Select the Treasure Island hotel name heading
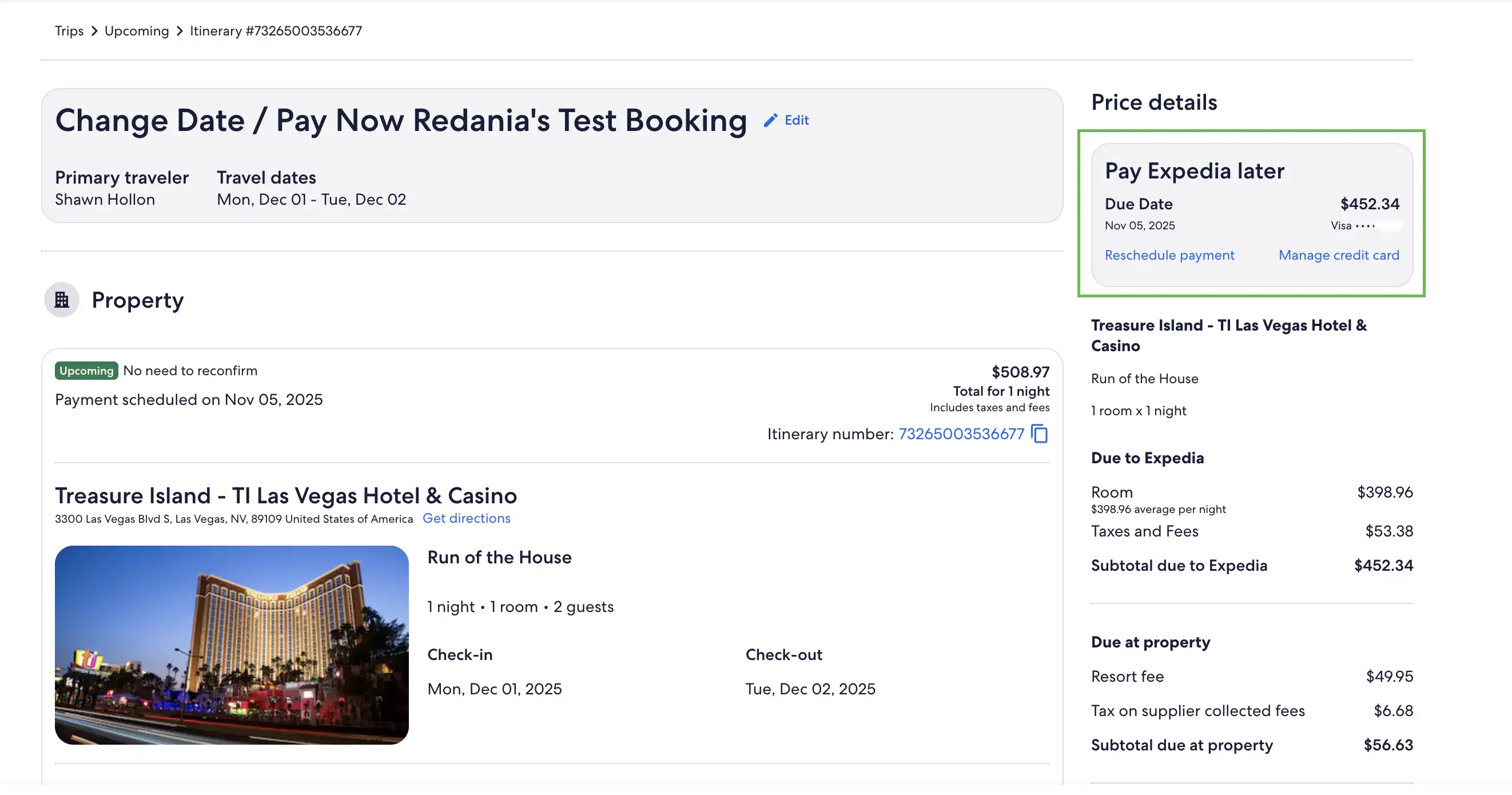The image size is (1512, 795). 286,495
